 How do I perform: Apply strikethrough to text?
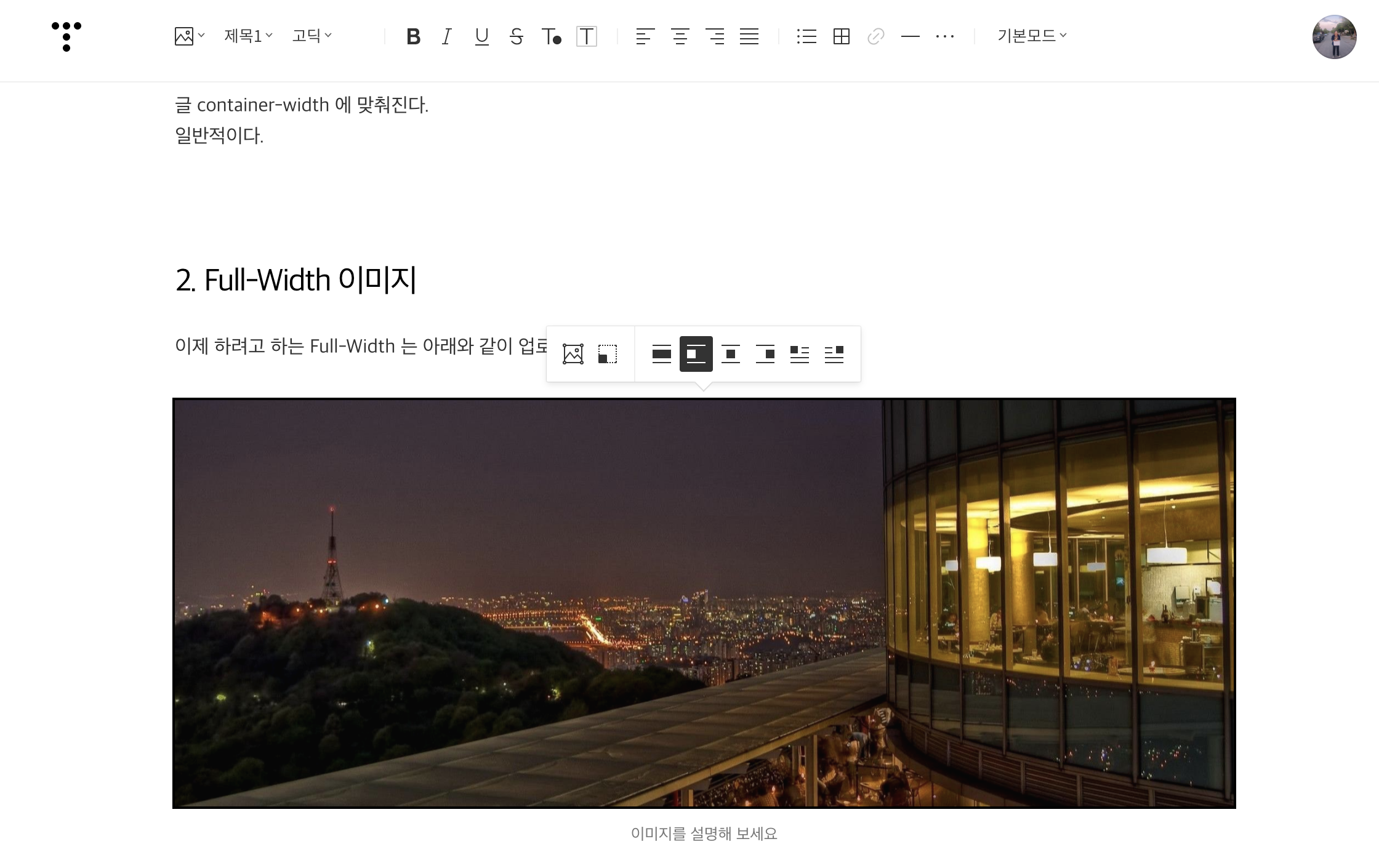point(516,37)
